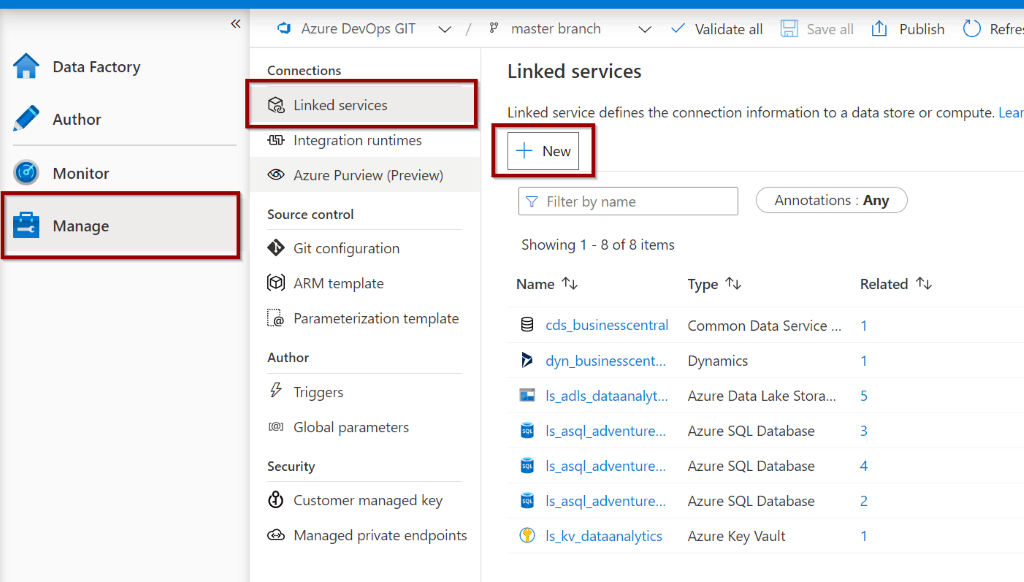Click related count 5 for ls_adls_dataanalyt
The height and width of the screenshot is (582, 1024).
864,396
